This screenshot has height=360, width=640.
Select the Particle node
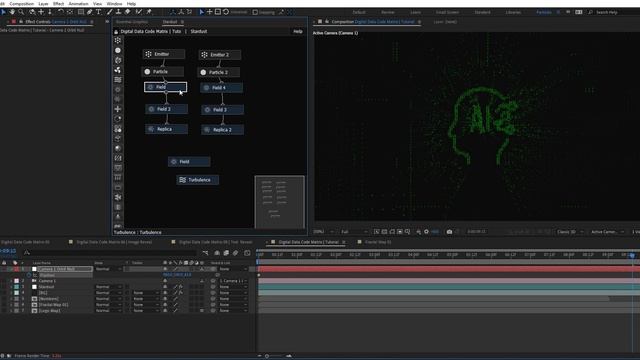162,71
